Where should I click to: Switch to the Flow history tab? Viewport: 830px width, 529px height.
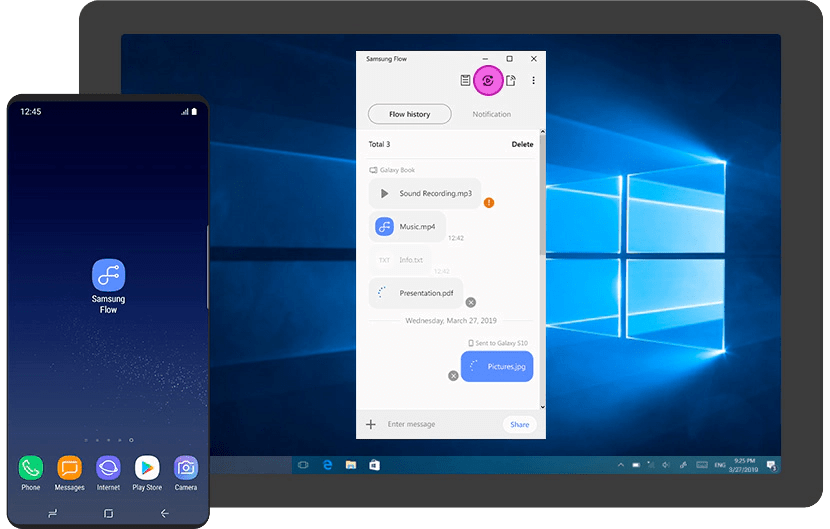click(410, 114)
